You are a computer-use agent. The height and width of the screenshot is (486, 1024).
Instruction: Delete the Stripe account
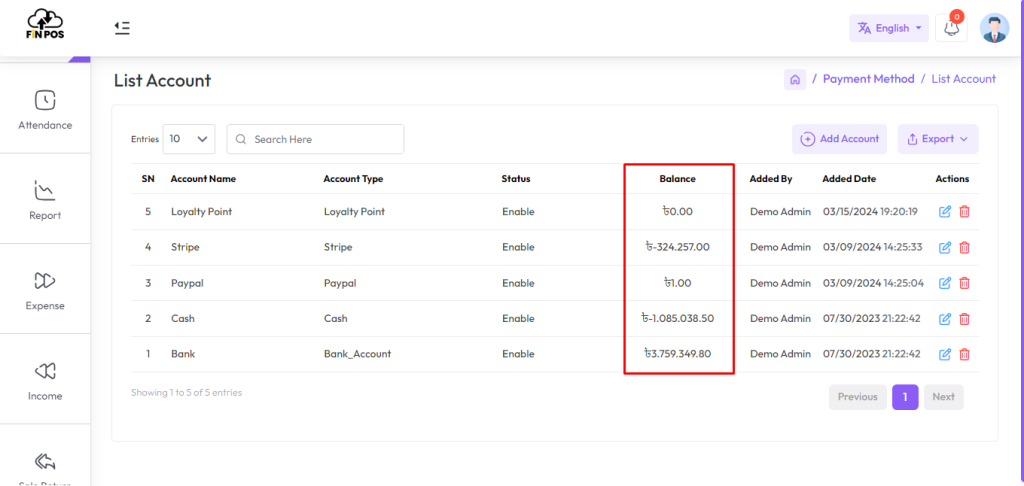964,248
